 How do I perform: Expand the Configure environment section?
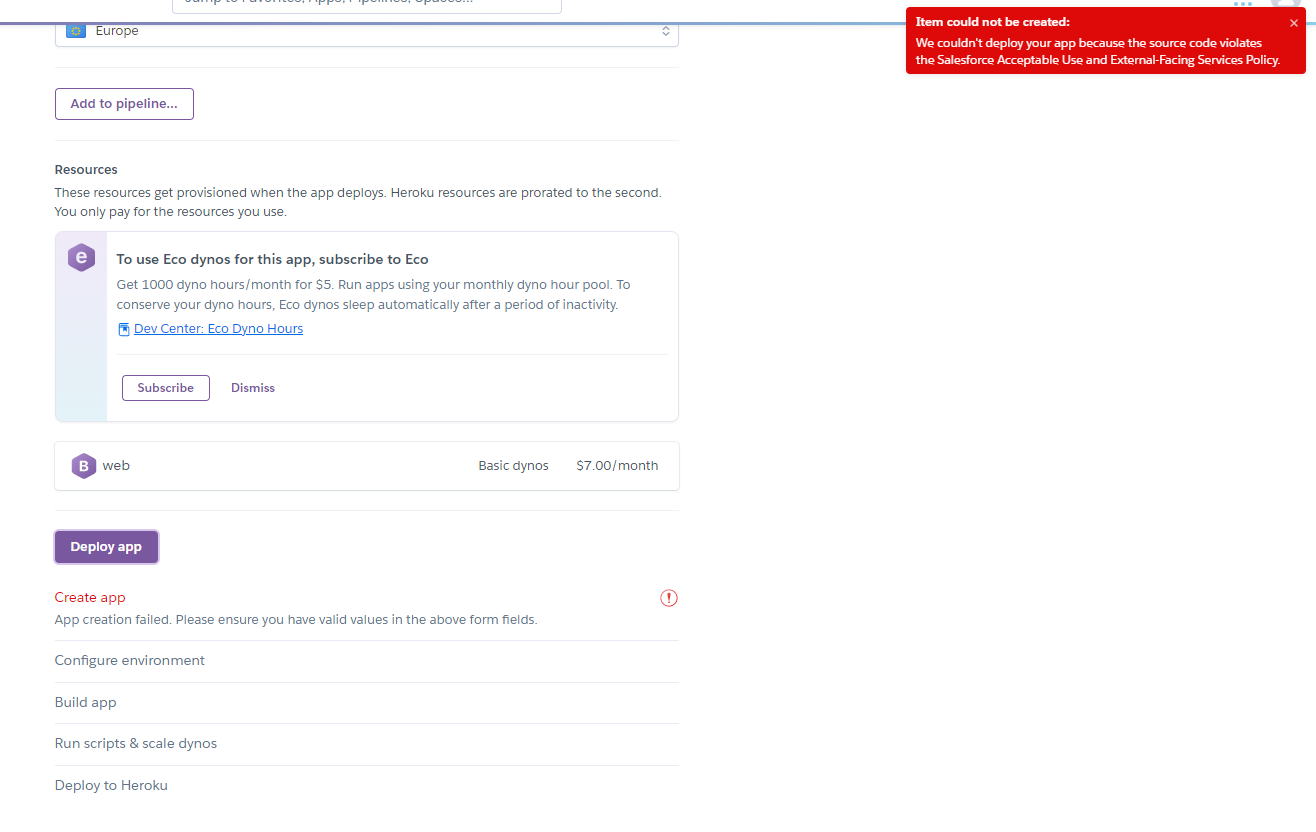pyautogui.click(x=129, y=660)
